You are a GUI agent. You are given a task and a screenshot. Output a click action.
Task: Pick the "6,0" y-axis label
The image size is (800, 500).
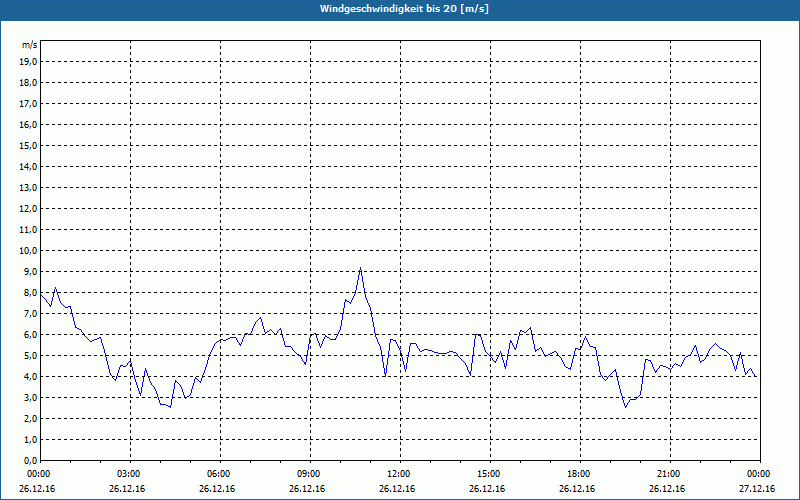point(30,335)
